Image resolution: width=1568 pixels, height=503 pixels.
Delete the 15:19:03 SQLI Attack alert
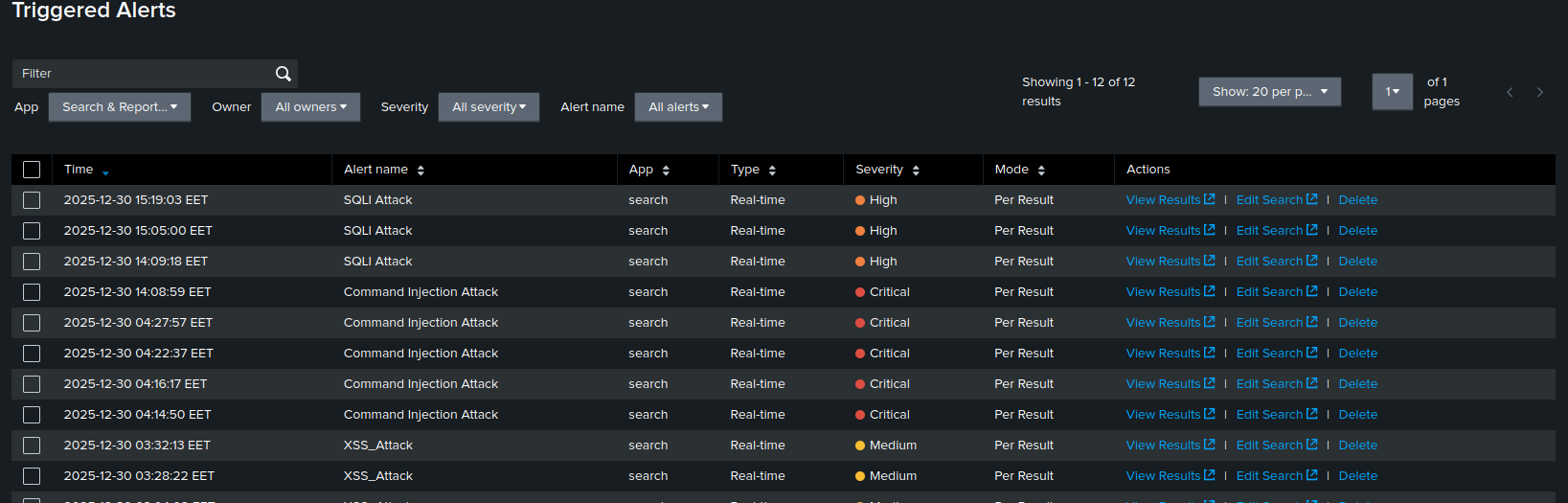click(x=1357, y=200)
